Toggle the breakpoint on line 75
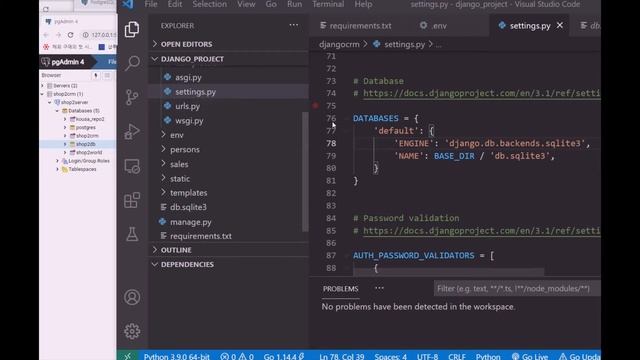The width and height of the screenshot is (640, 360). tap(316, 106)
